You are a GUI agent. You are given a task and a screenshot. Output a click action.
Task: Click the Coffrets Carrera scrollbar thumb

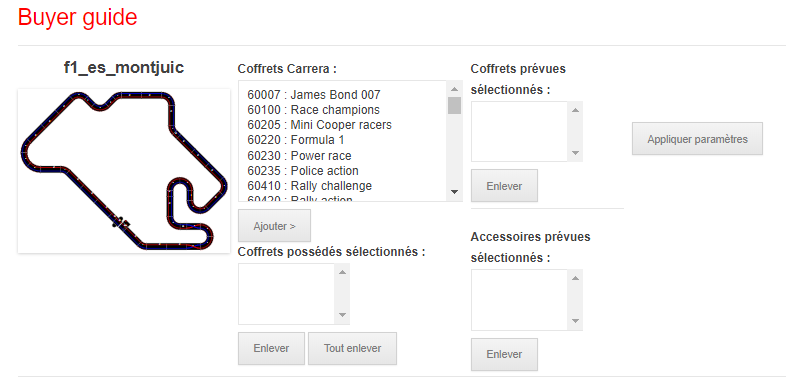(455, 106)
